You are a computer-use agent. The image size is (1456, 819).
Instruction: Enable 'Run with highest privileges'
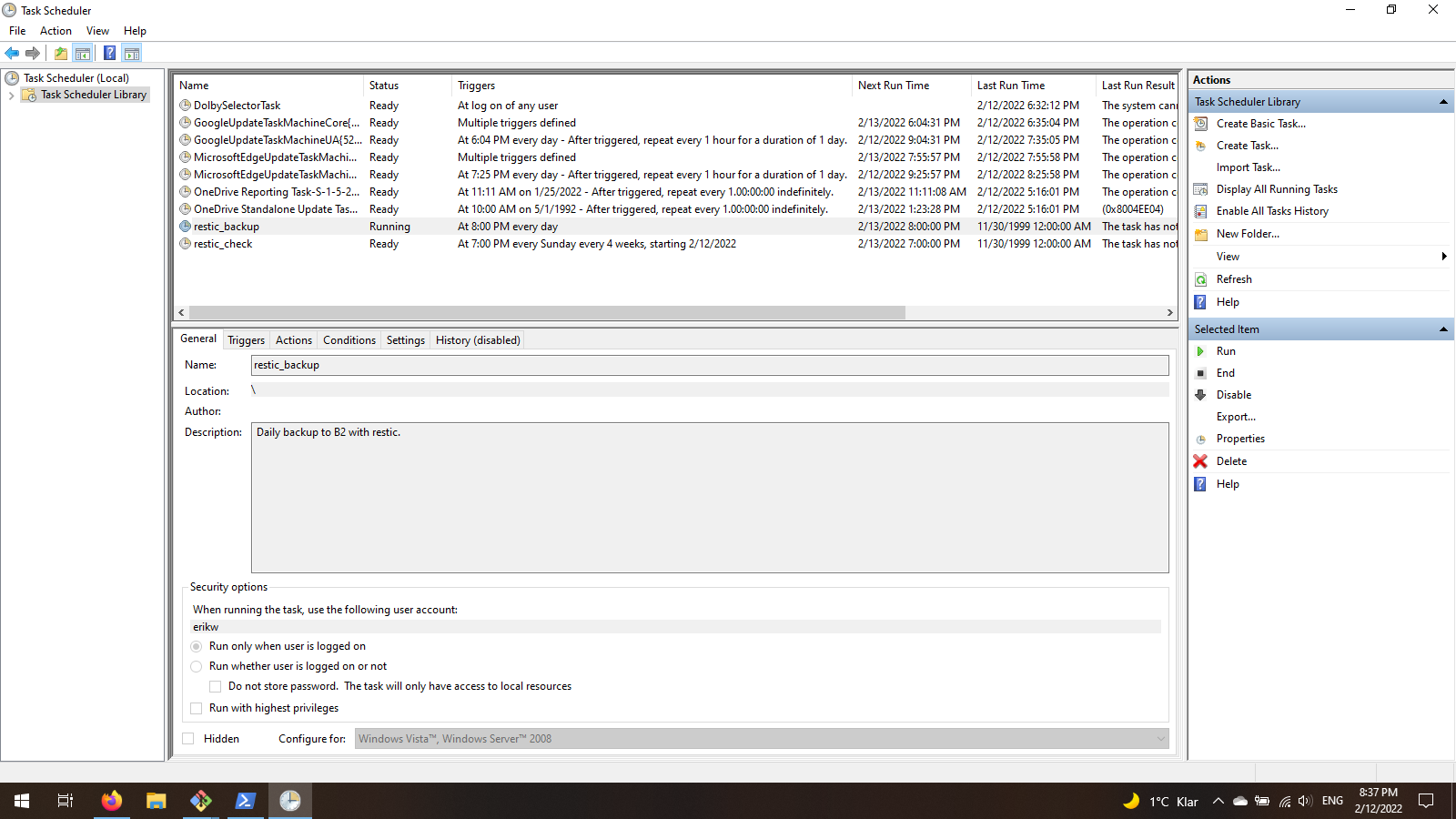197,708
